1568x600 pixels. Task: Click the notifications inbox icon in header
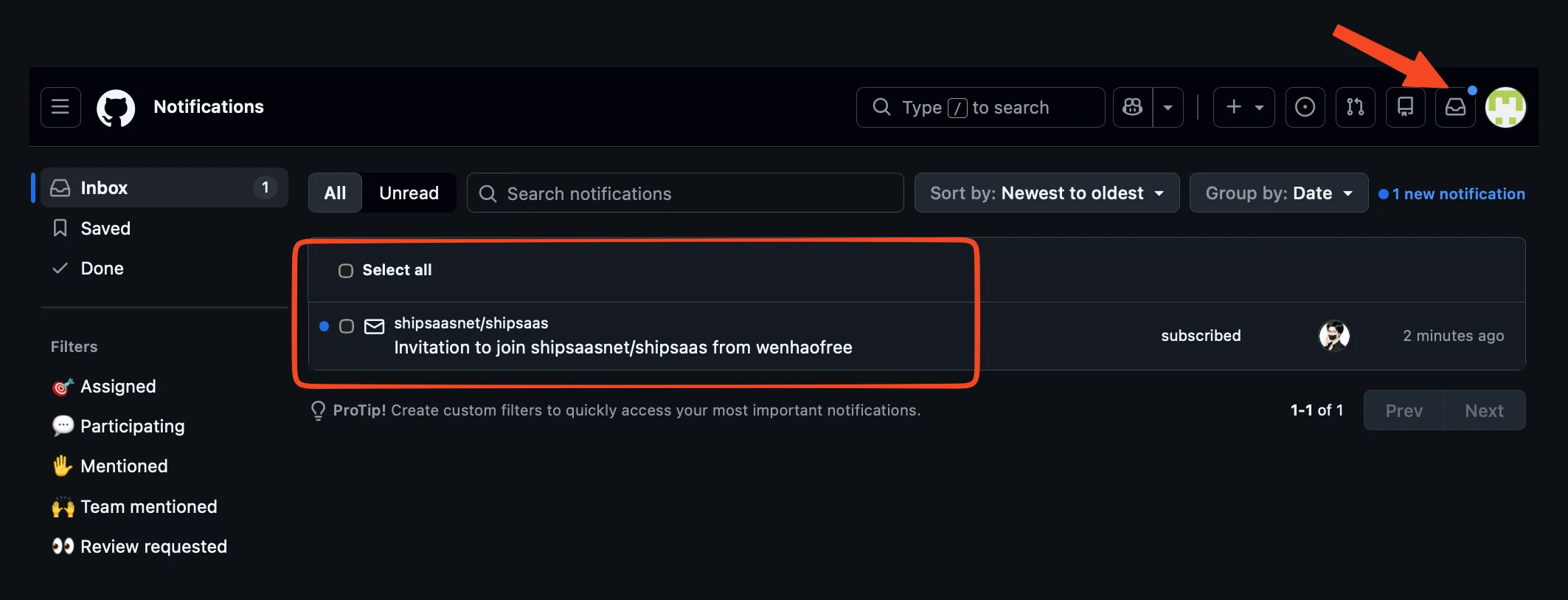tap(1455, 107)
